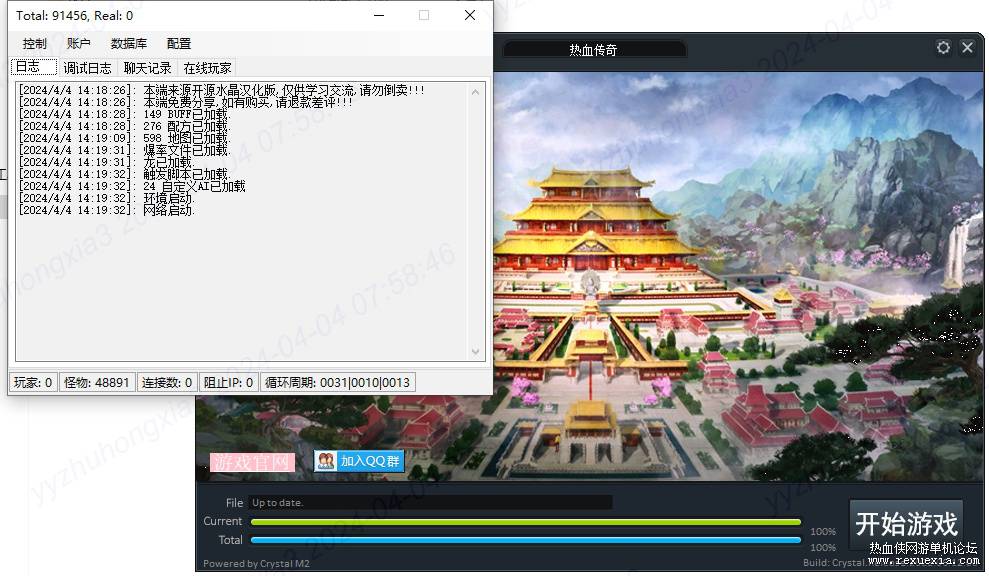Maximize the server window

(x=424, y=15)
